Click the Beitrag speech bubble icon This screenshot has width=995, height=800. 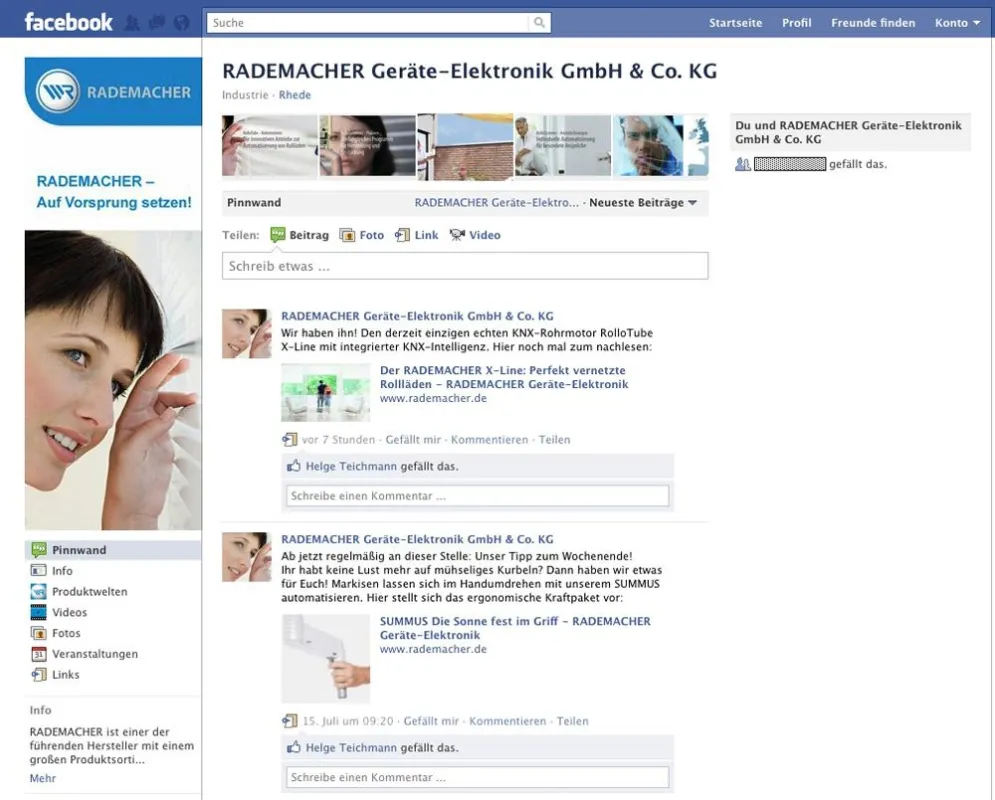pos(277,235)
